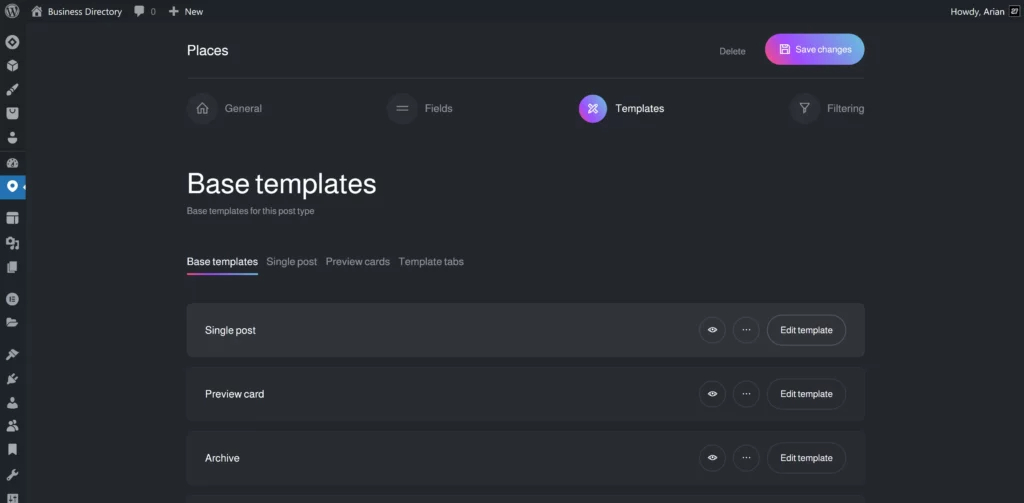The width and height of the screenshot is (1024, 503).
Task: Click the home icon beside Business Directory
Action: coord(37,11)
